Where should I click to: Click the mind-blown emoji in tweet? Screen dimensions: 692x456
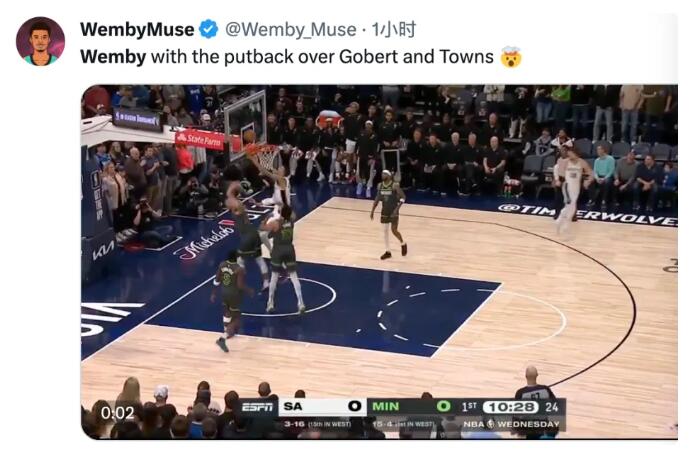point(511,57)
